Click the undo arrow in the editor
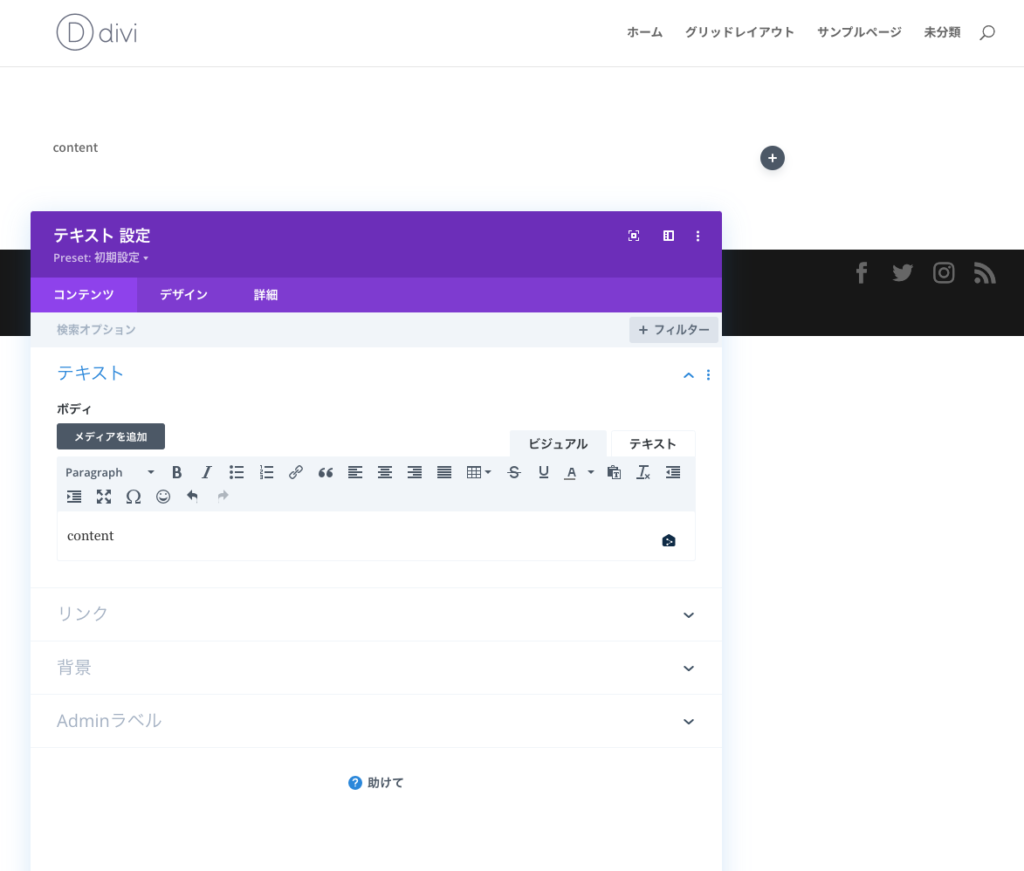Image resolution: width=1024 pixels, height=871 pixels. tap(192, 496)
